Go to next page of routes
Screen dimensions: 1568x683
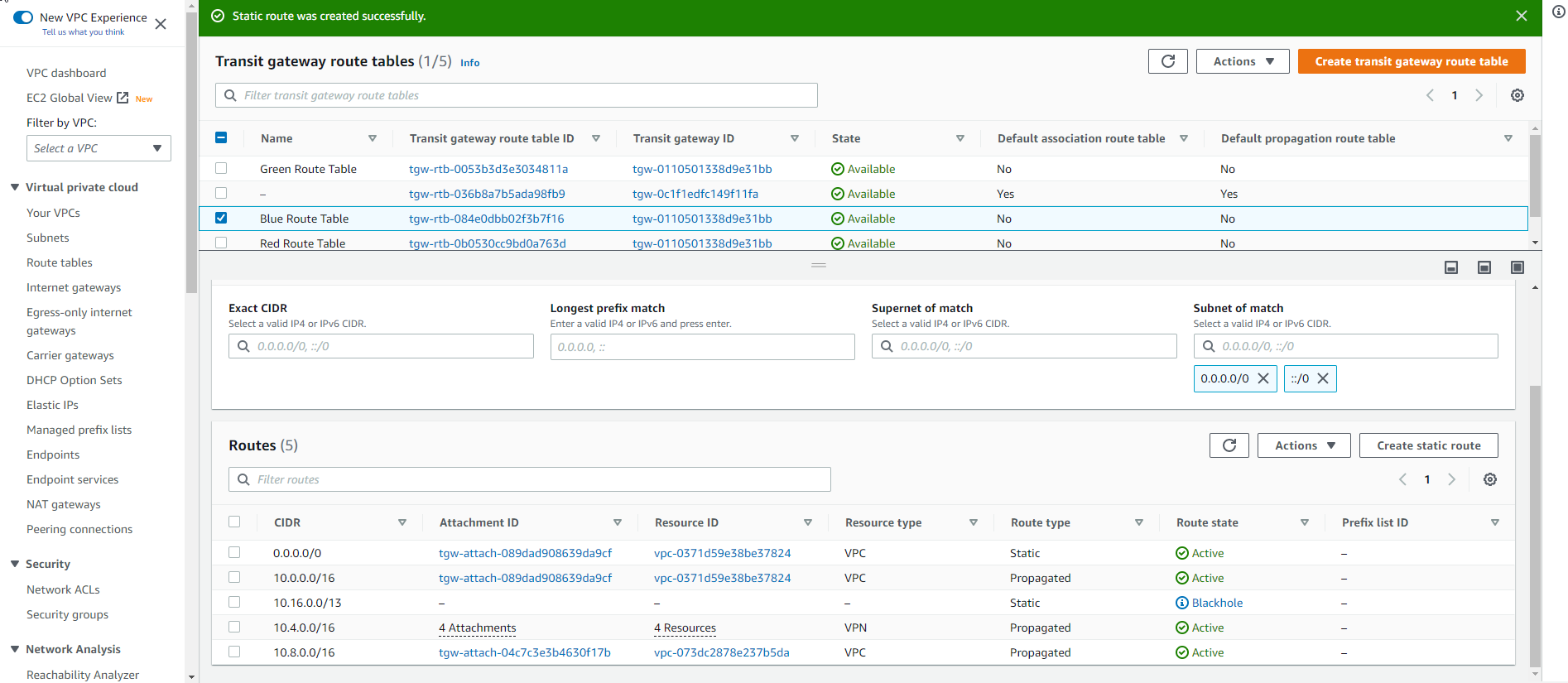click(1451, 479)
